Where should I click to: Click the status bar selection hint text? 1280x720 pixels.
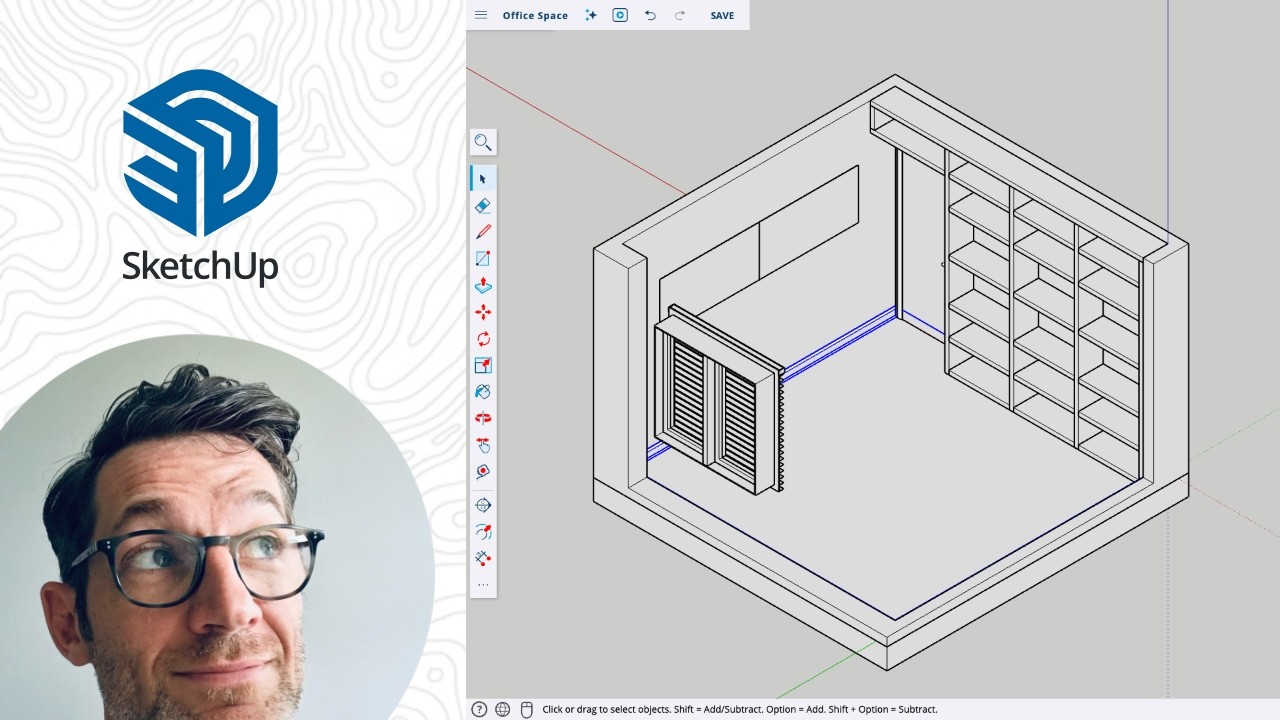740,709
